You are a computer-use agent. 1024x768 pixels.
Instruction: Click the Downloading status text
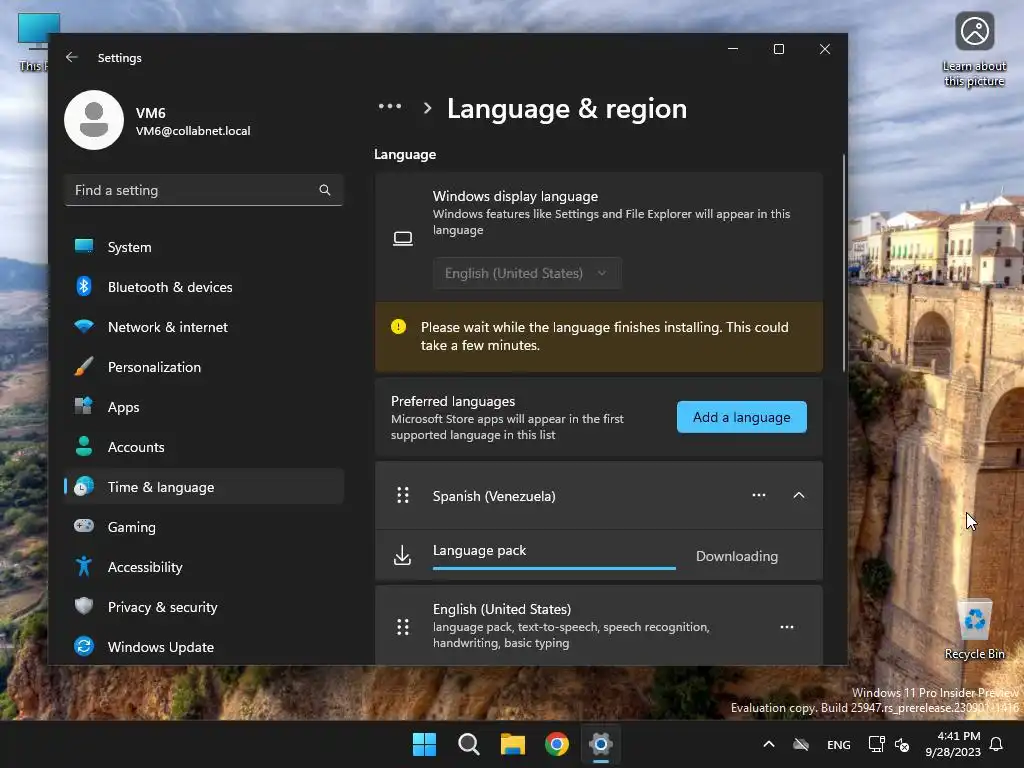point(737,556)
